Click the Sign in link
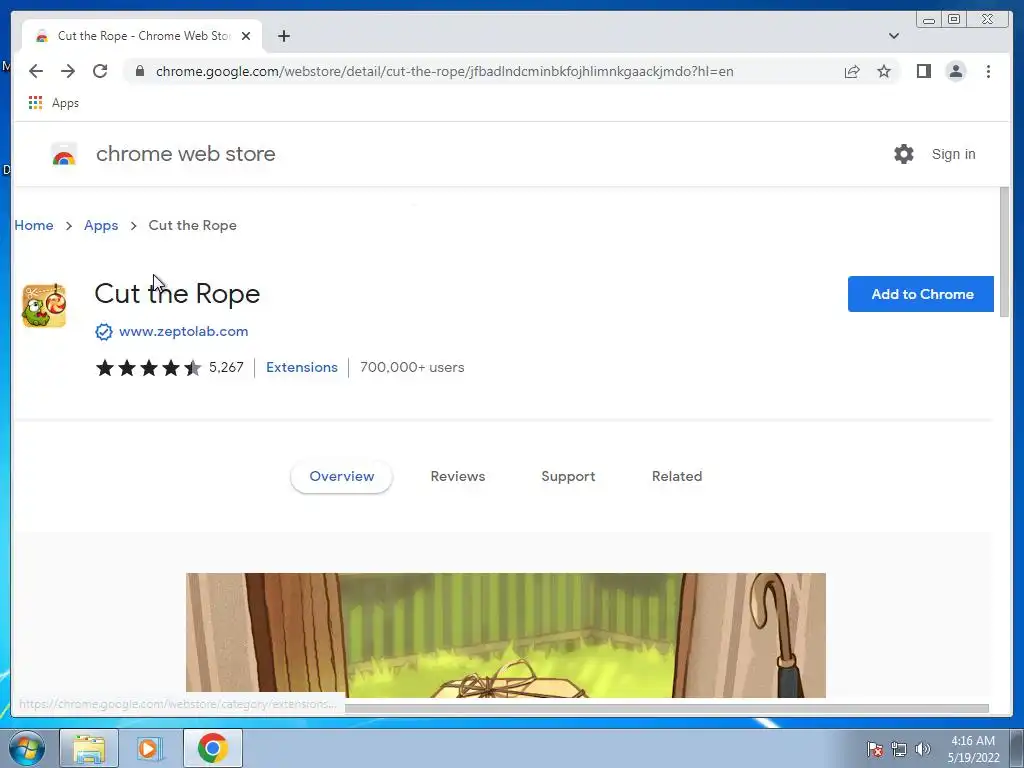Viewport: 1024px width, 768px height. 953,154
